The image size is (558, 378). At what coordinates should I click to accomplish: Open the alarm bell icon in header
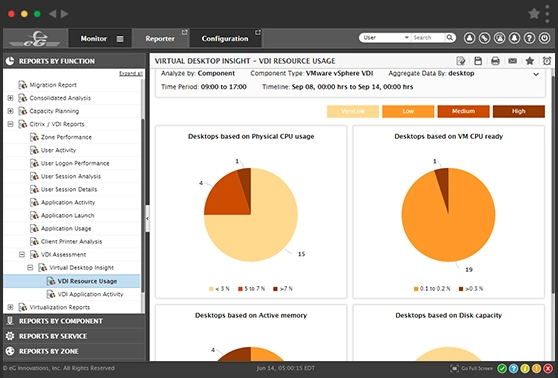click(514, 38)
